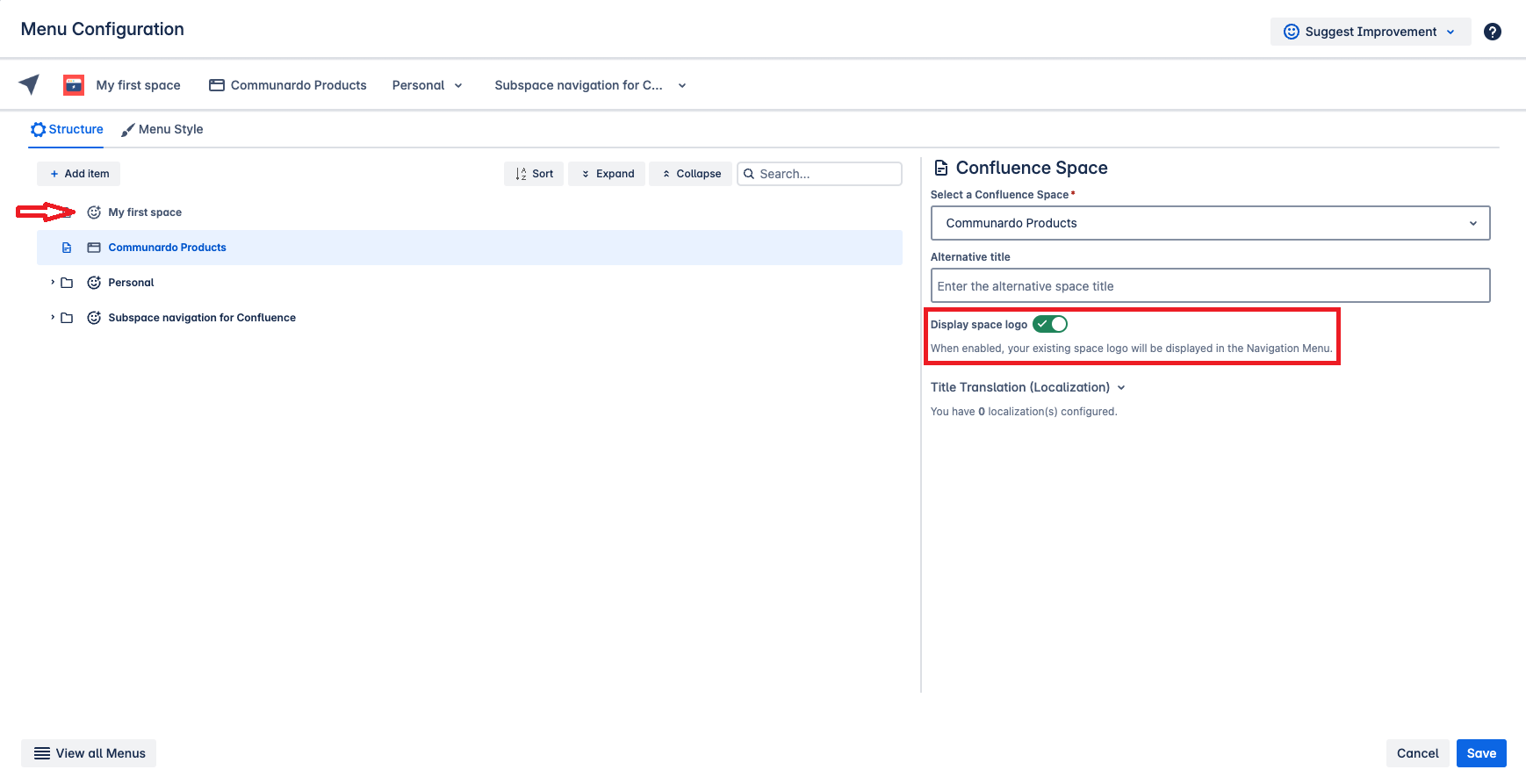This screenshot has height=784, width=1526.
Task: Disable the Display space logo toggle
Action: pyautogui.click(x=1049, y=324)
